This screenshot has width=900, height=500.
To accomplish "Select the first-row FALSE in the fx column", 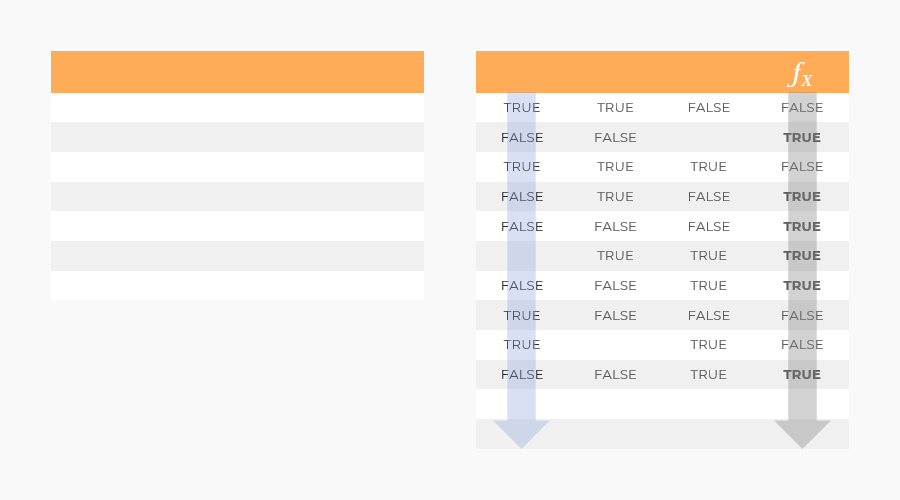I will (x=802, y=108).
